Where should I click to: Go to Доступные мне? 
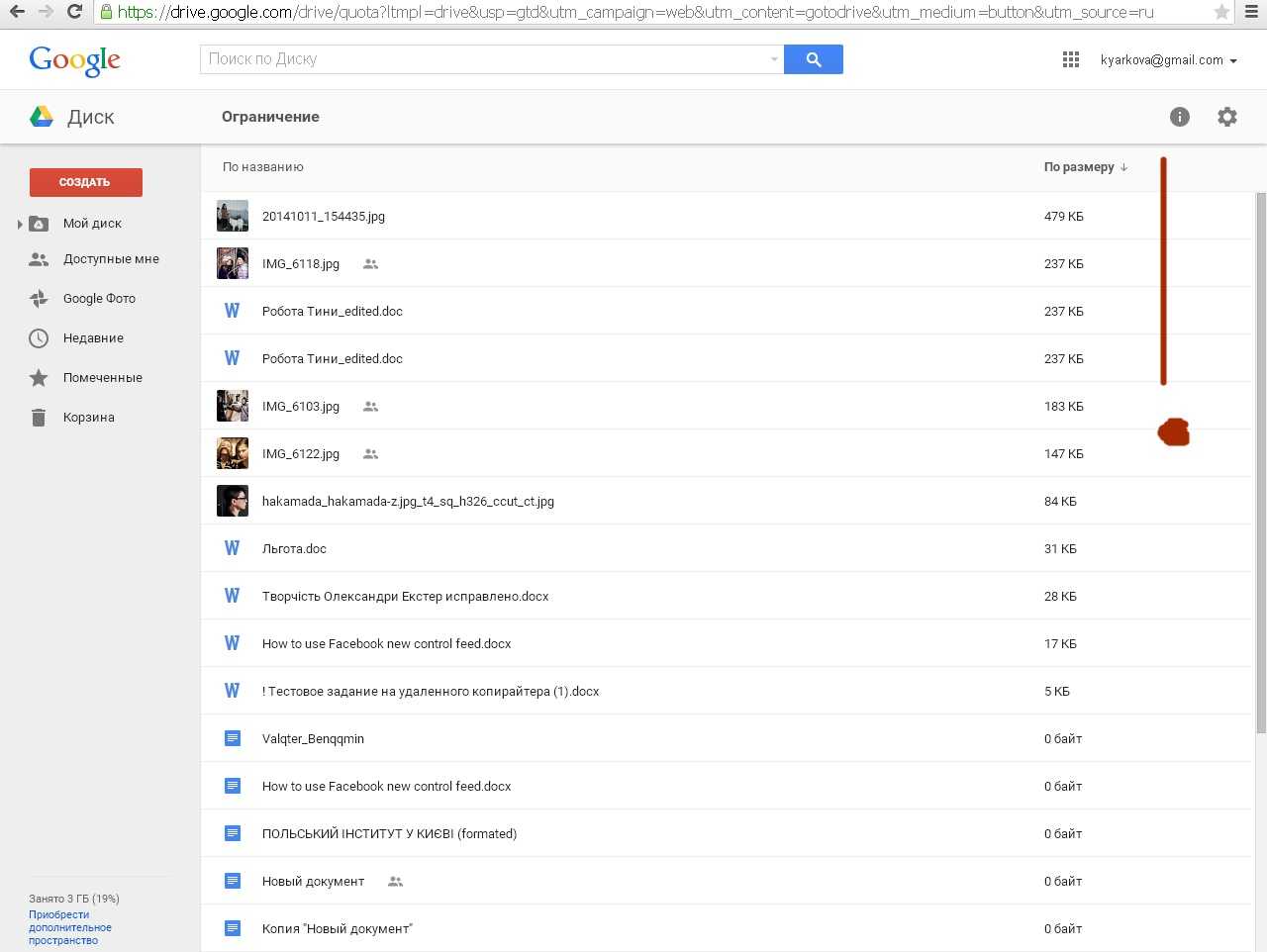[111, 259]
